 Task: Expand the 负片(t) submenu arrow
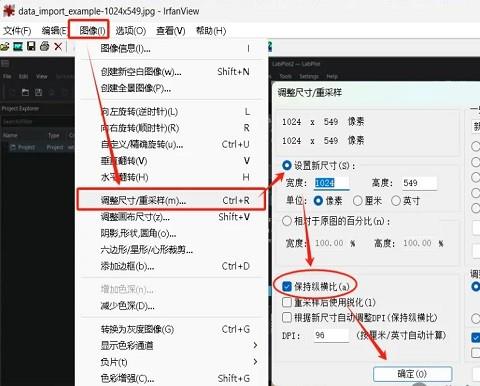255,362
